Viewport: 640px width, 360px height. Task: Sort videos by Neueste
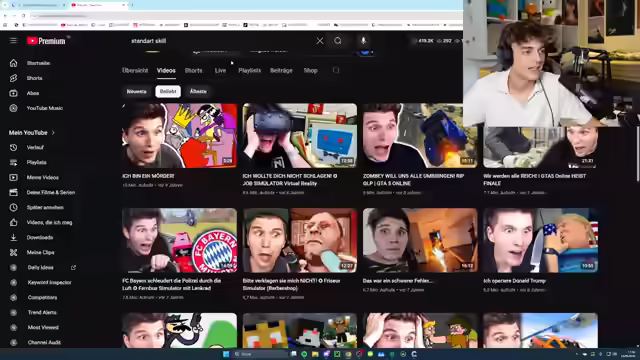(137, 91)
